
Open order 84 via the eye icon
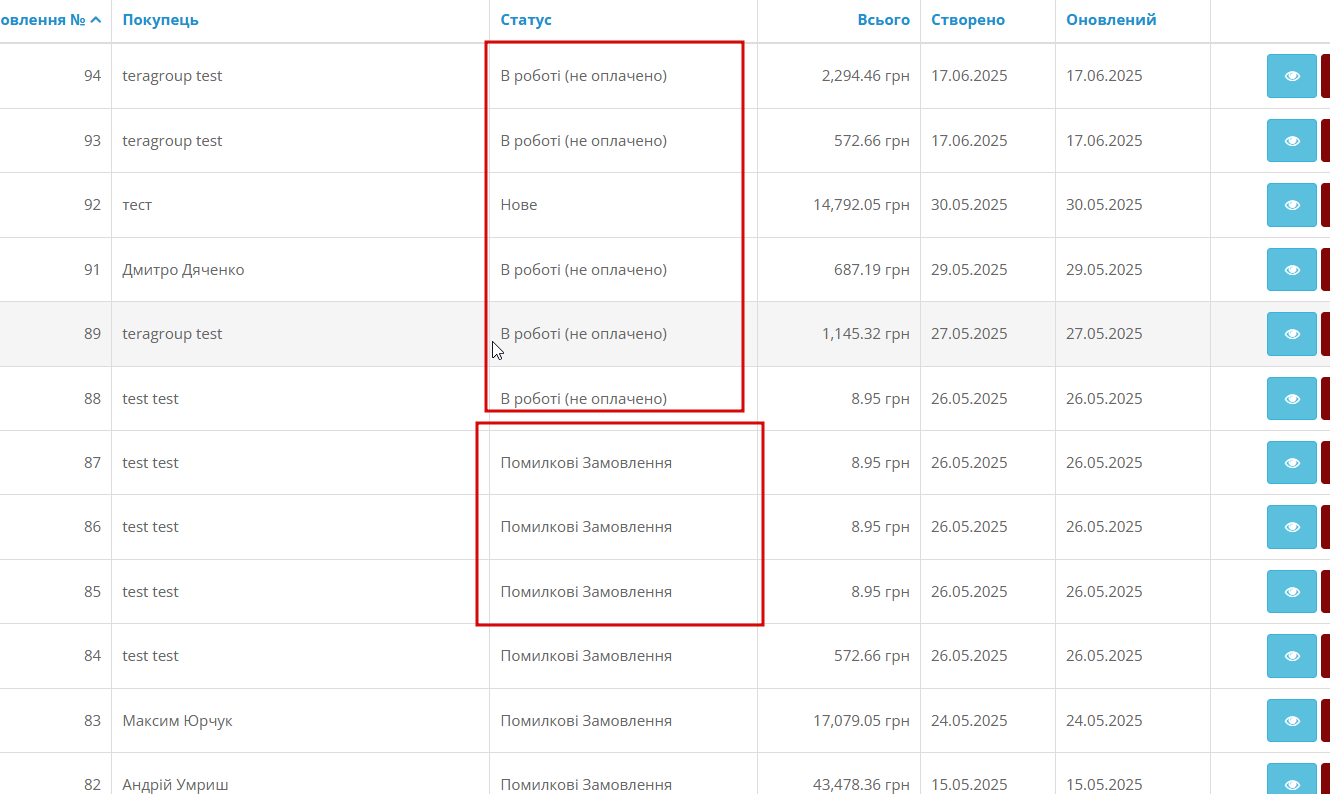1292,656
